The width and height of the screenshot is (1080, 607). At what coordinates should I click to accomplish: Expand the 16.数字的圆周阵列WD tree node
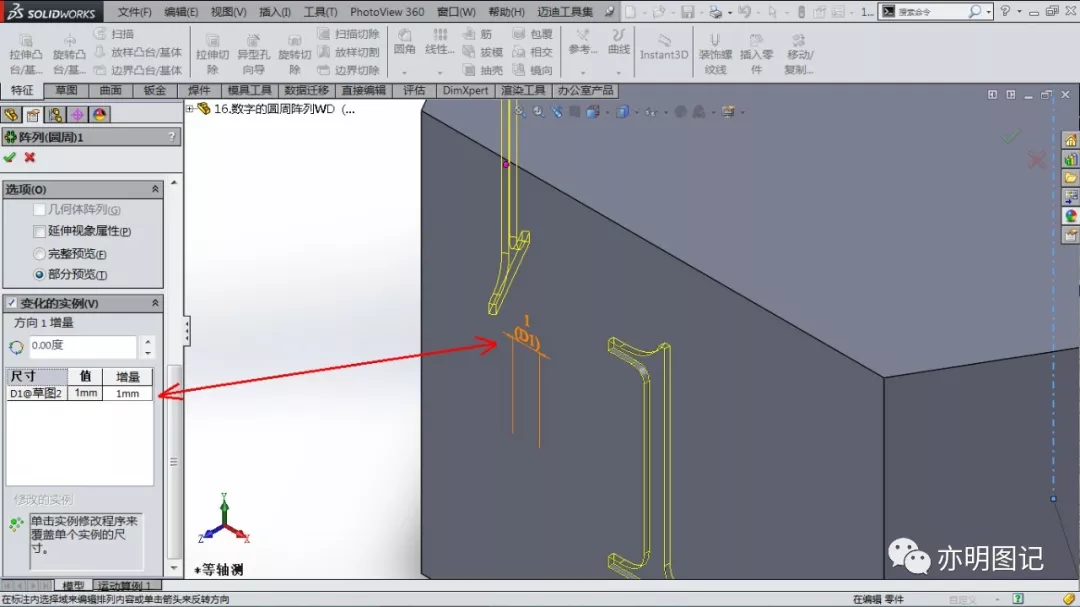tap(189, 109)
